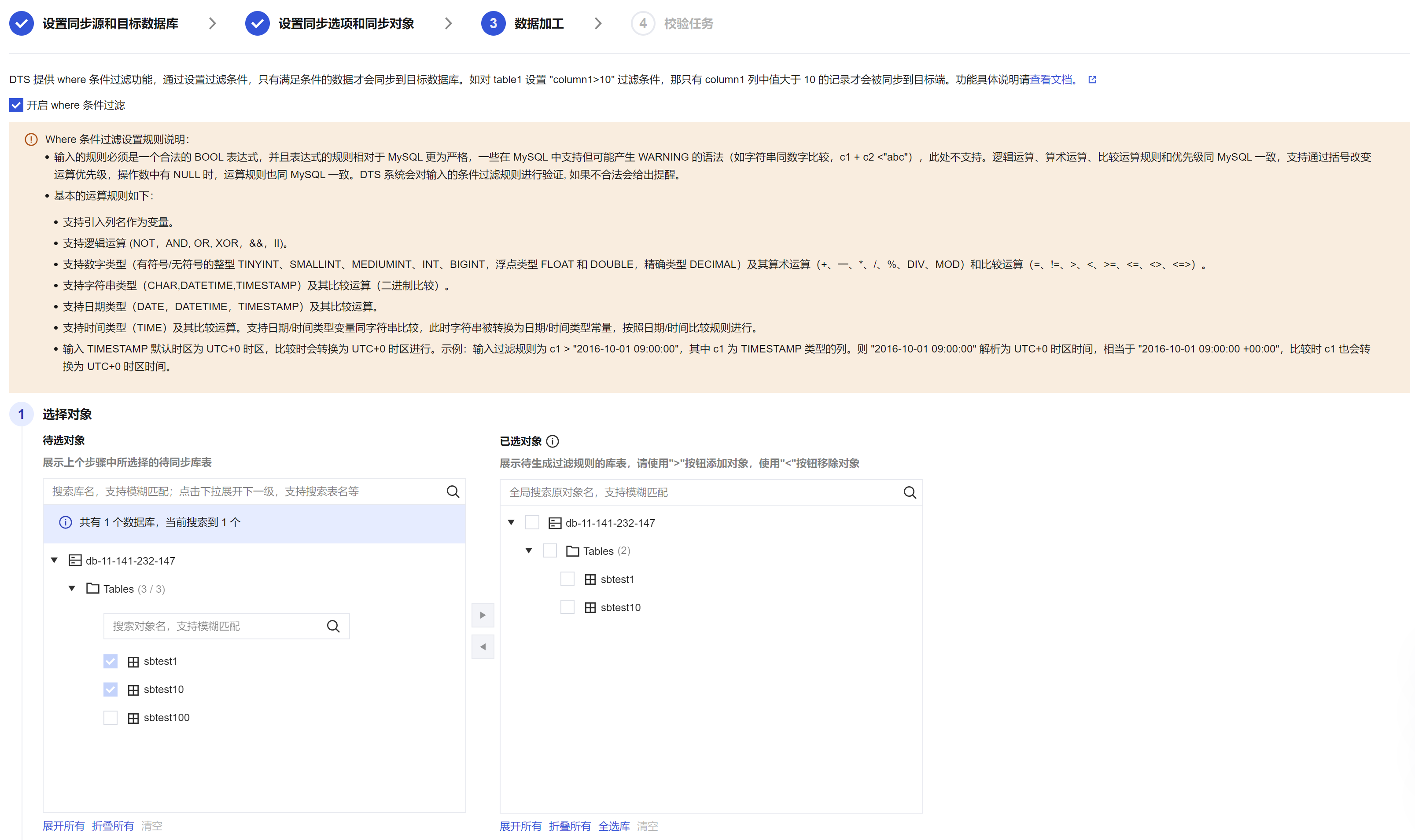Click 展开所有 under candidate objects panel
This screenshot has width=1415, height=840.
(63, 825)
